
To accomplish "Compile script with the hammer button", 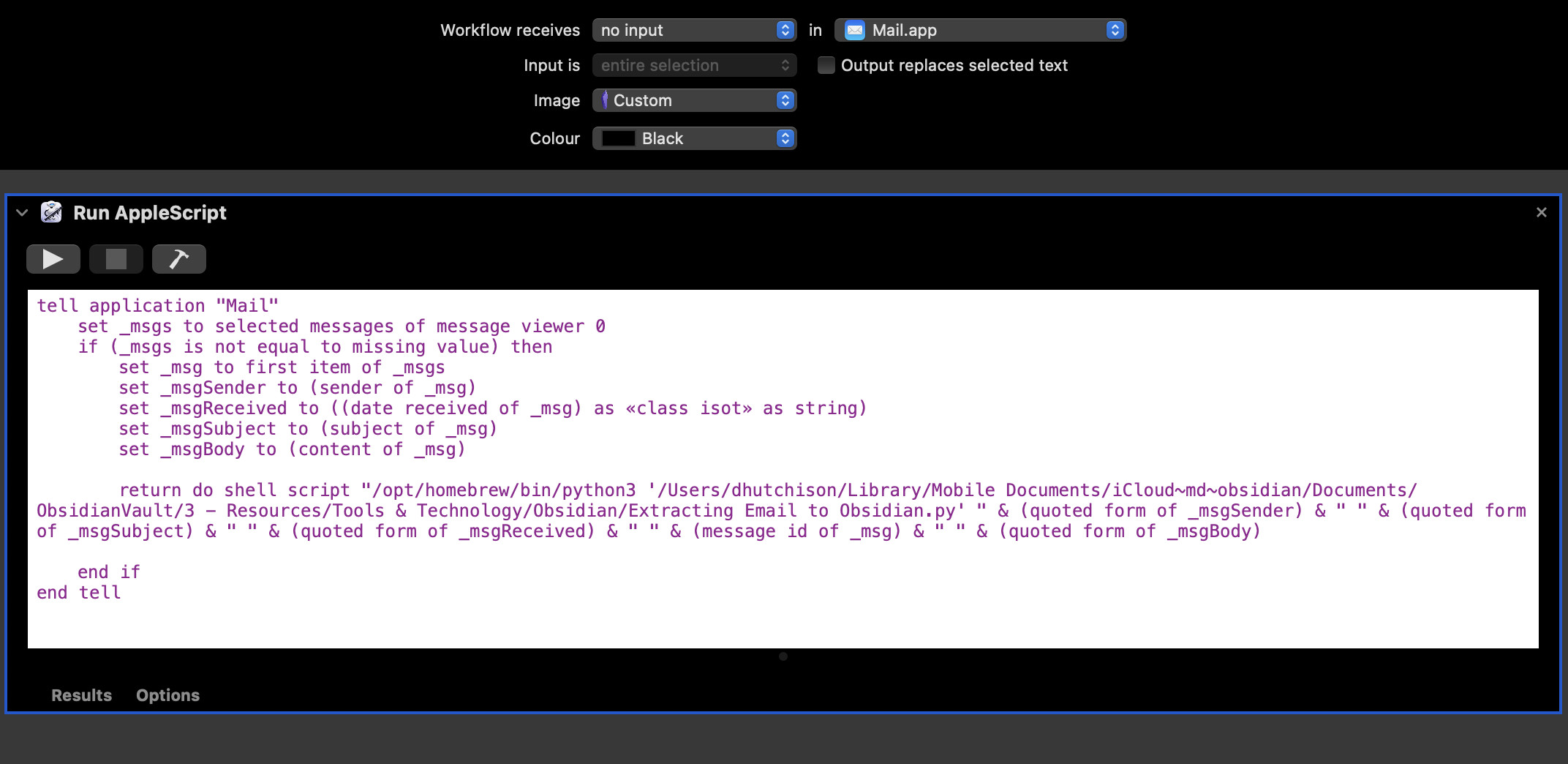I will (179, 259).
